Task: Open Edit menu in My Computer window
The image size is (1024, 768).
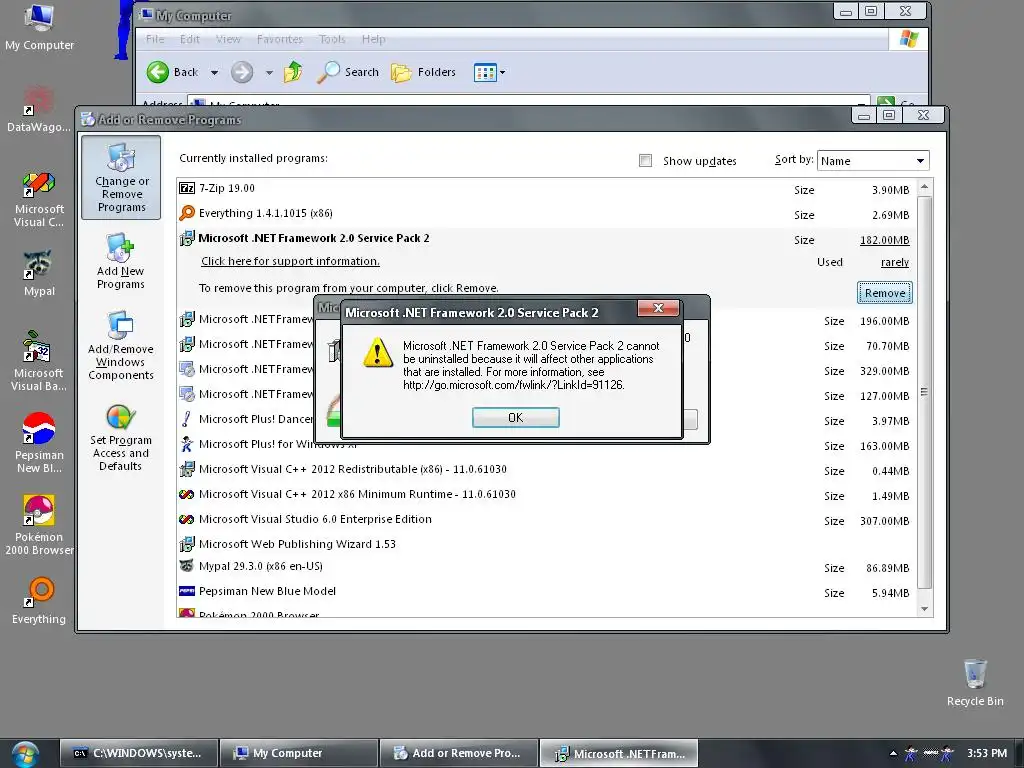Action: coord(189,39)
